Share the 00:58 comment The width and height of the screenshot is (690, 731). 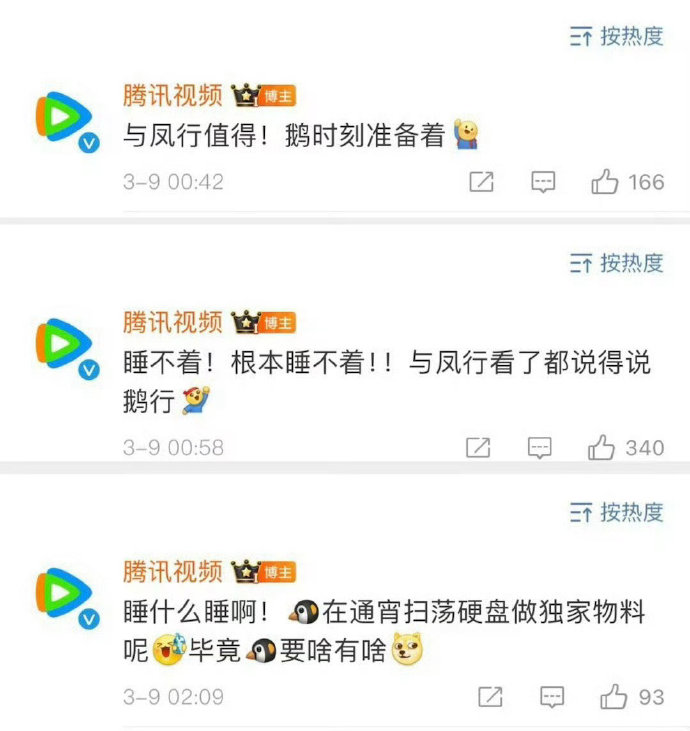[478, 448]
